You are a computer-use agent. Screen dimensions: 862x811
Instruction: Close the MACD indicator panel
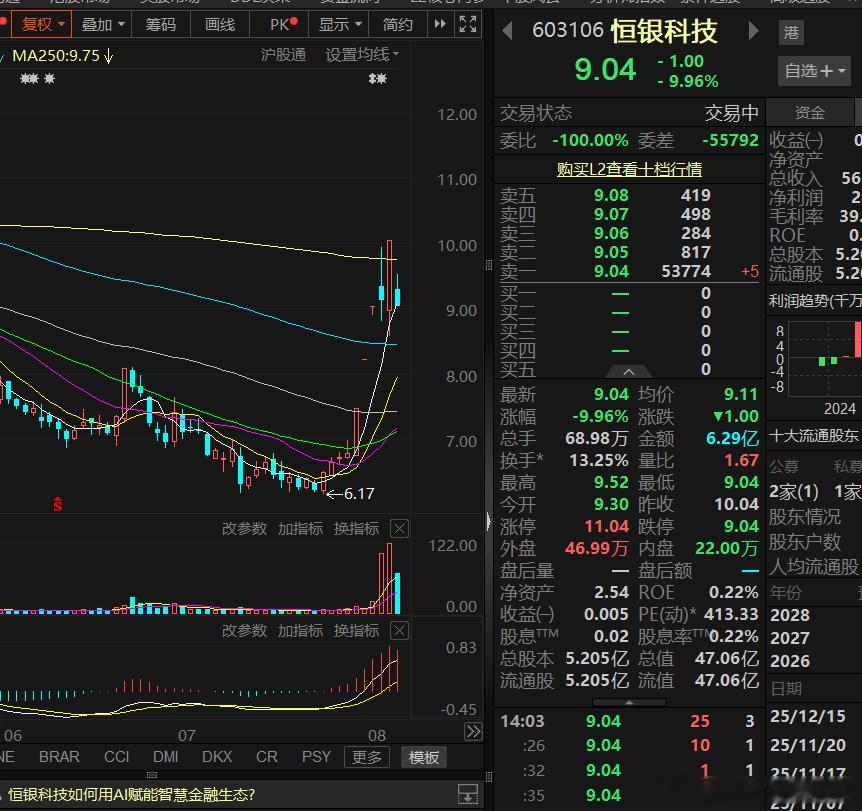[x=400, y=631]
